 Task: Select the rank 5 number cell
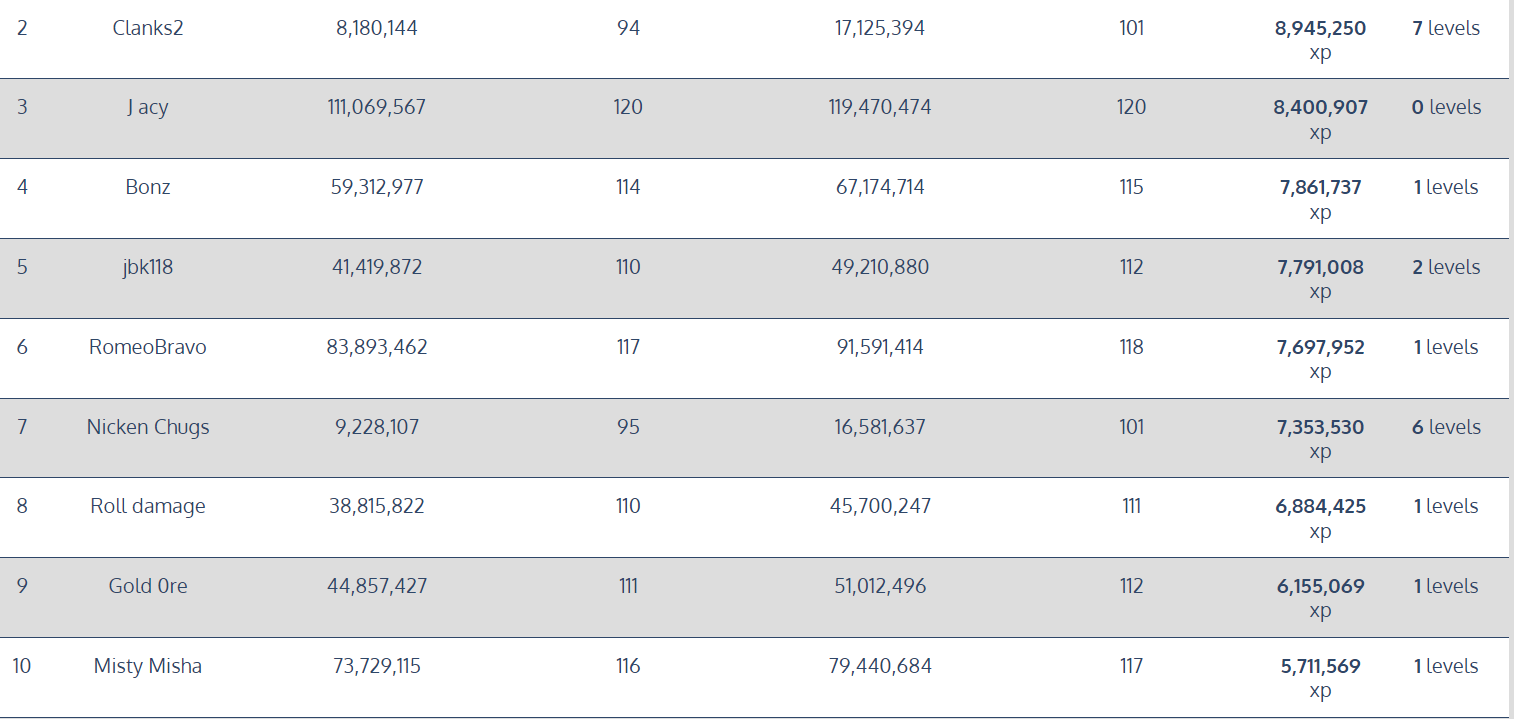[22, 267]
